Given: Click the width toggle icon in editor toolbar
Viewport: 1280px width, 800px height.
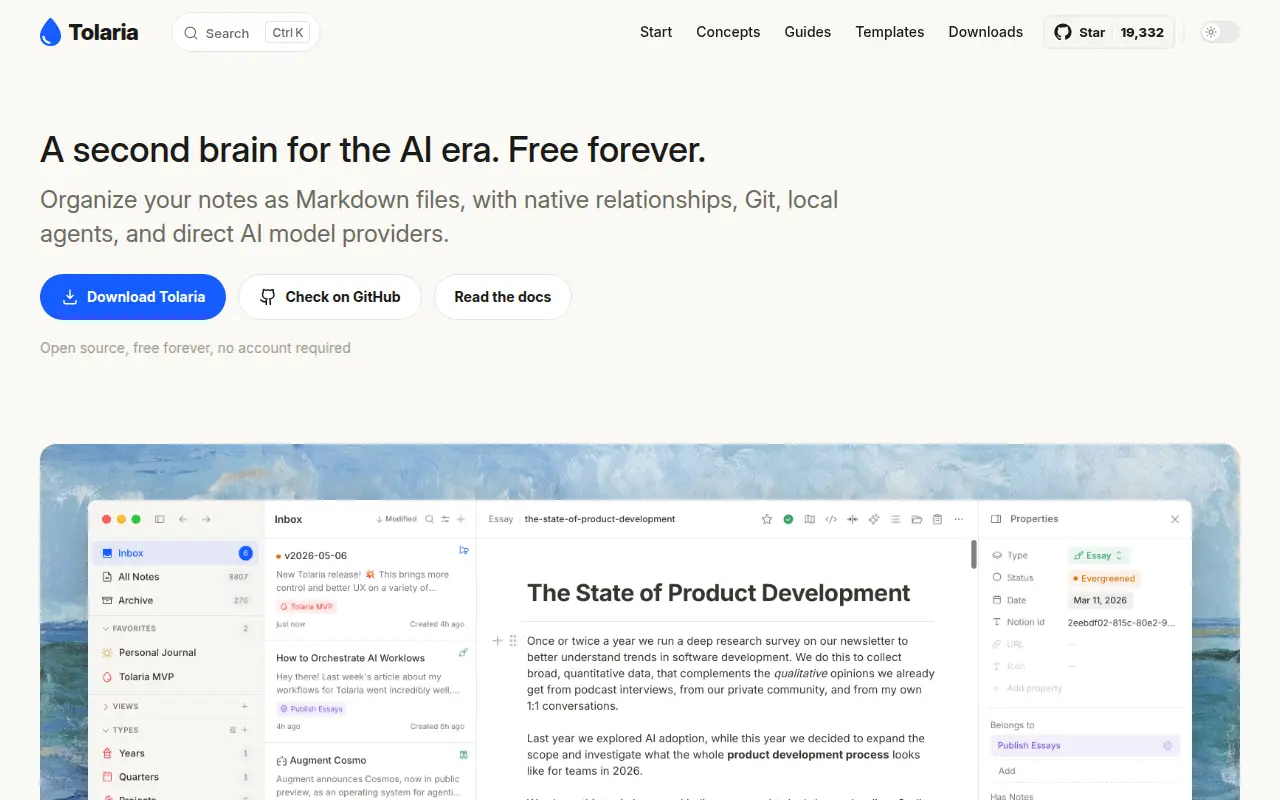Looking at the screenshot, I should 853,519.
